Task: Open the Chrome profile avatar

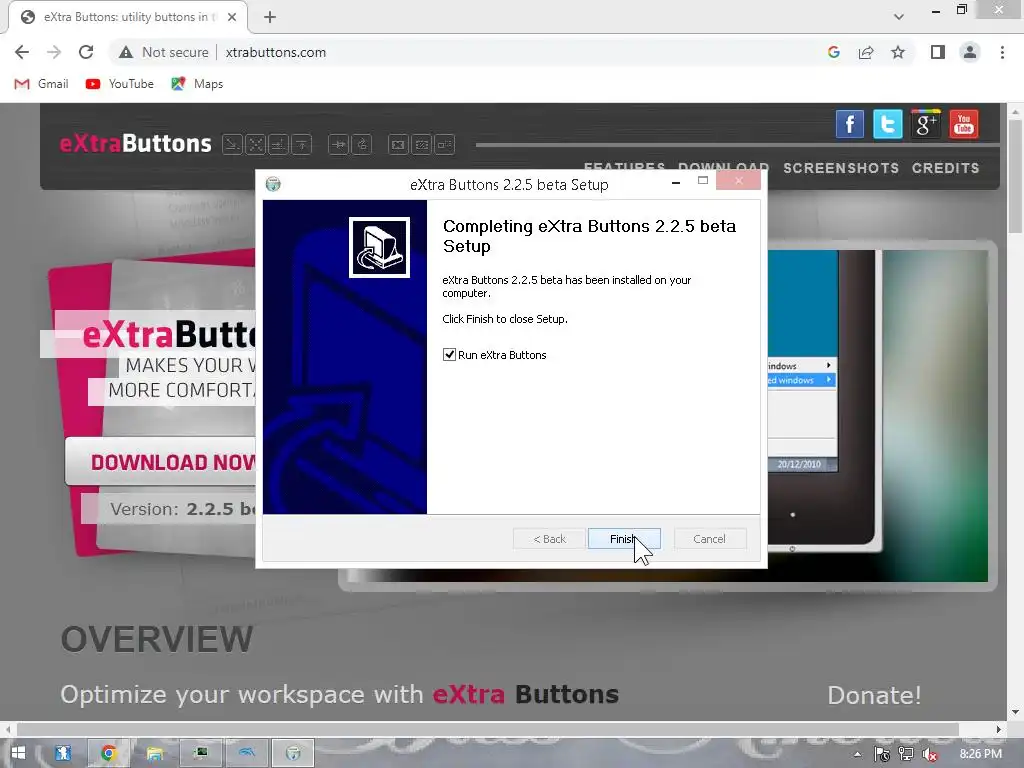Action: point(970,52)
